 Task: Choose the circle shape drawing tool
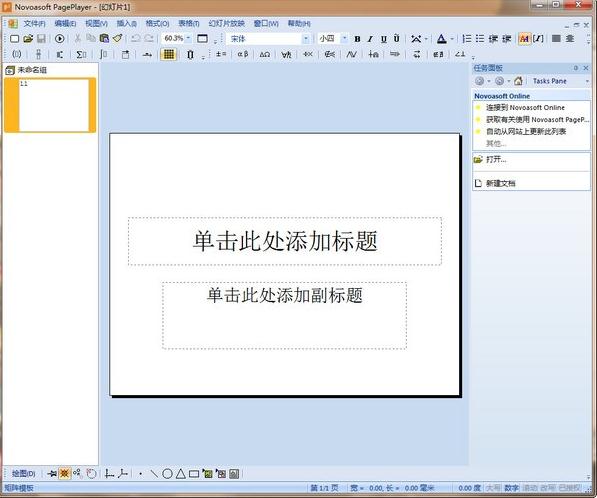click(167, 474)
